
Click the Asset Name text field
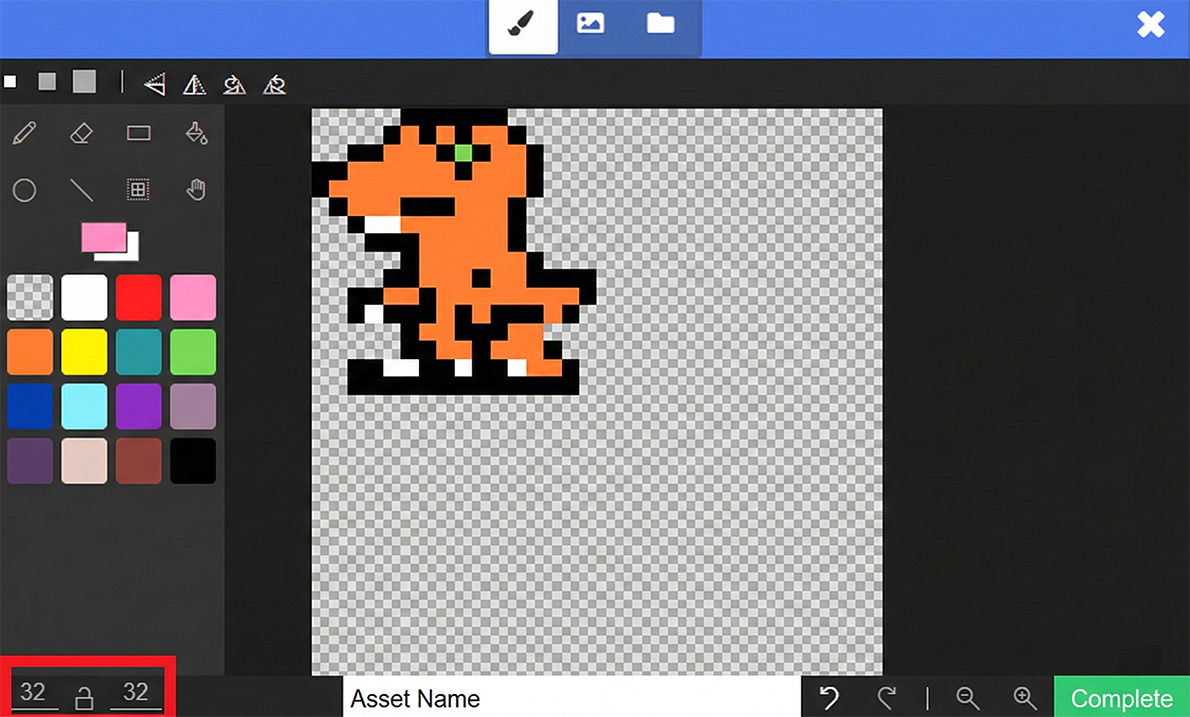(571, 698)
